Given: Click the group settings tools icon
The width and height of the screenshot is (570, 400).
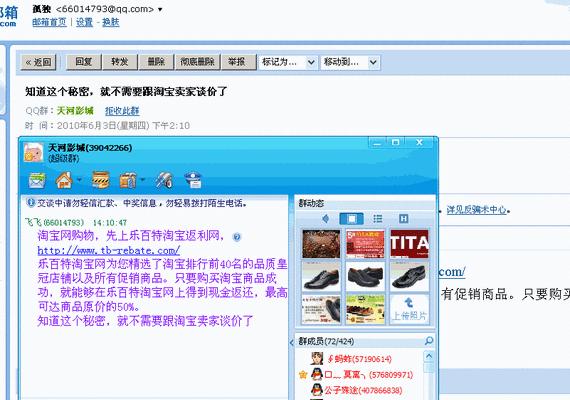Looking at the screenshot, I should (164, 180).
